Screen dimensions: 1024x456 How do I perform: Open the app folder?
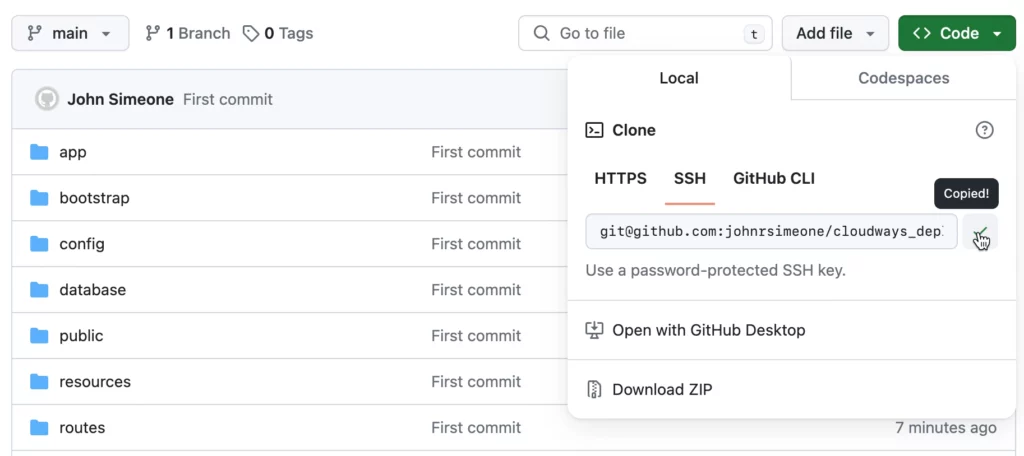coord(72,152)
